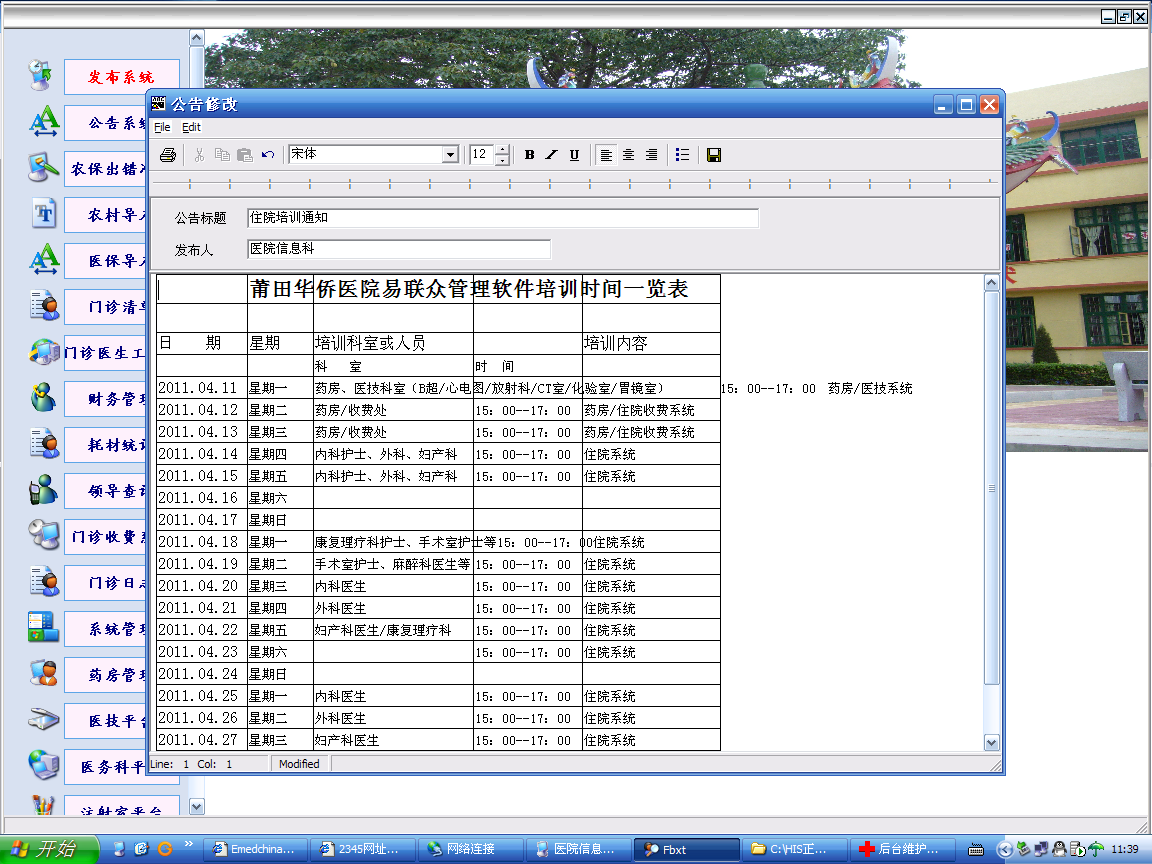Click the sidebar scrollbar down arrow
Screen dimensions: 1152x864
tap(196, 807)
